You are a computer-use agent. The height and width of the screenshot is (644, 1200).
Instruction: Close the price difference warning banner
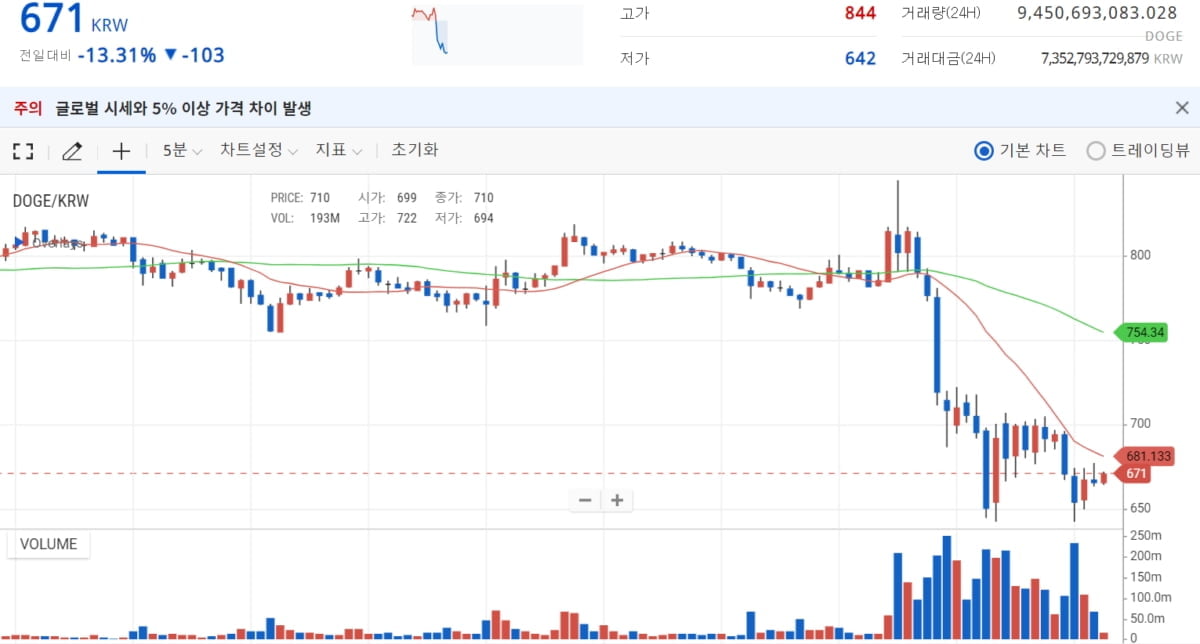(1182, 108)
